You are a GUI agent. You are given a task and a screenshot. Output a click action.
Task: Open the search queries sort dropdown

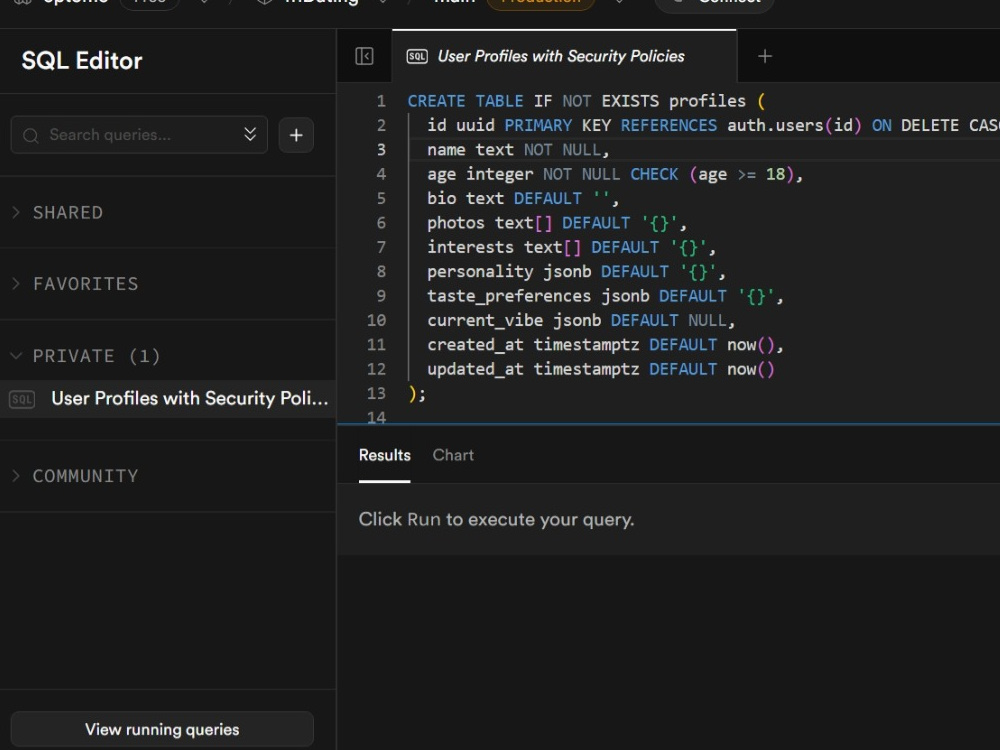pos(250,134)
